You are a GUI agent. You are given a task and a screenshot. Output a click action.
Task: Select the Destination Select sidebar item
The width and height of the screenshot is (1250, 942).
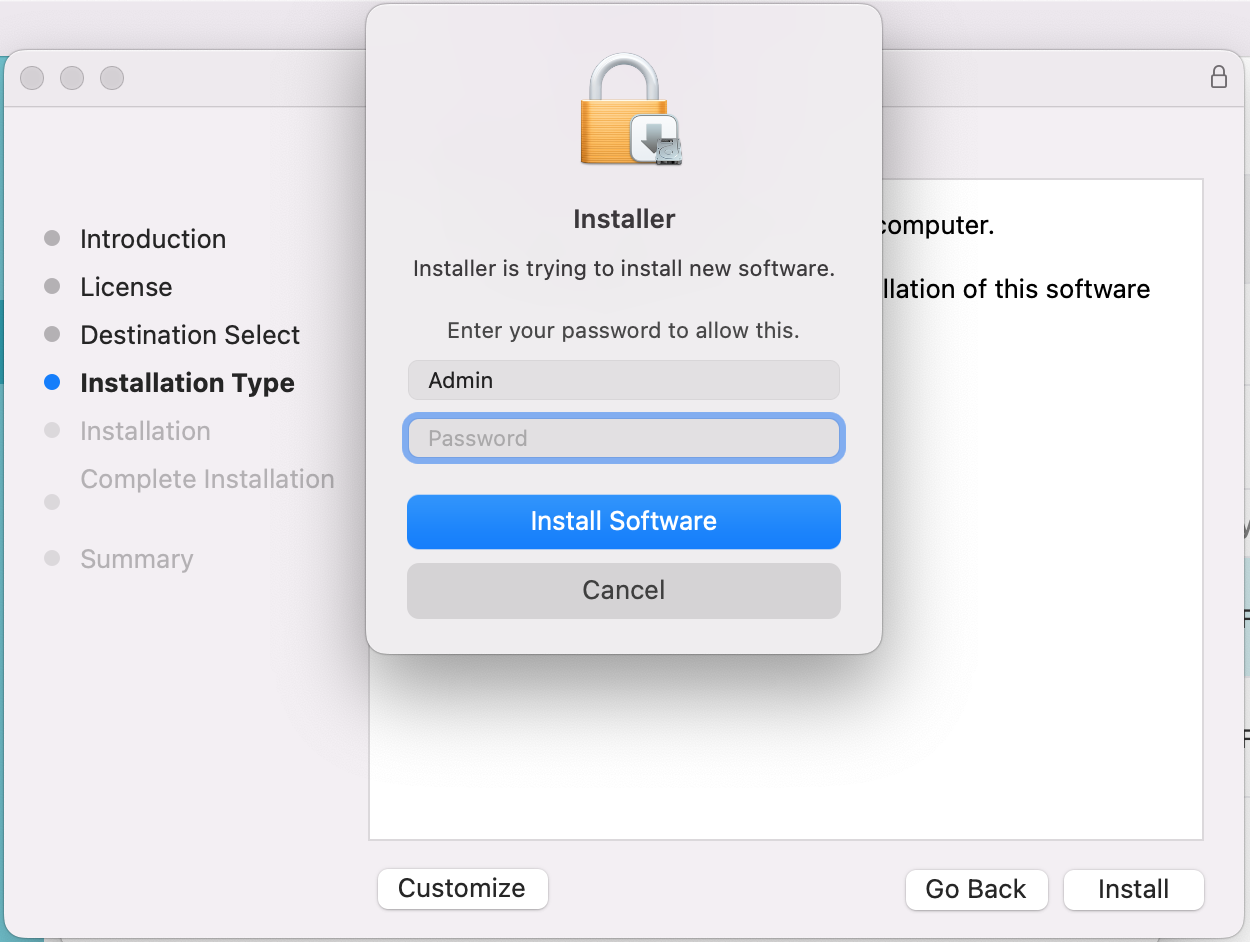(189, 335)
